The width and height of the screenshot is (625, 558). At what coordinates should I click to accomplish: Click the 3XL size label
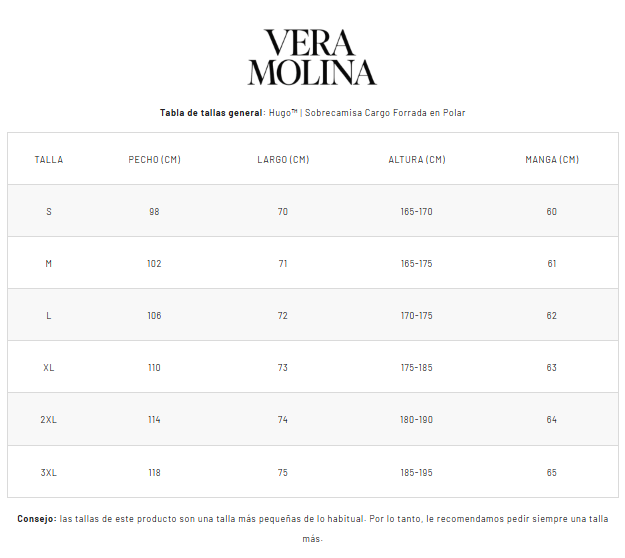click(49, 472)
